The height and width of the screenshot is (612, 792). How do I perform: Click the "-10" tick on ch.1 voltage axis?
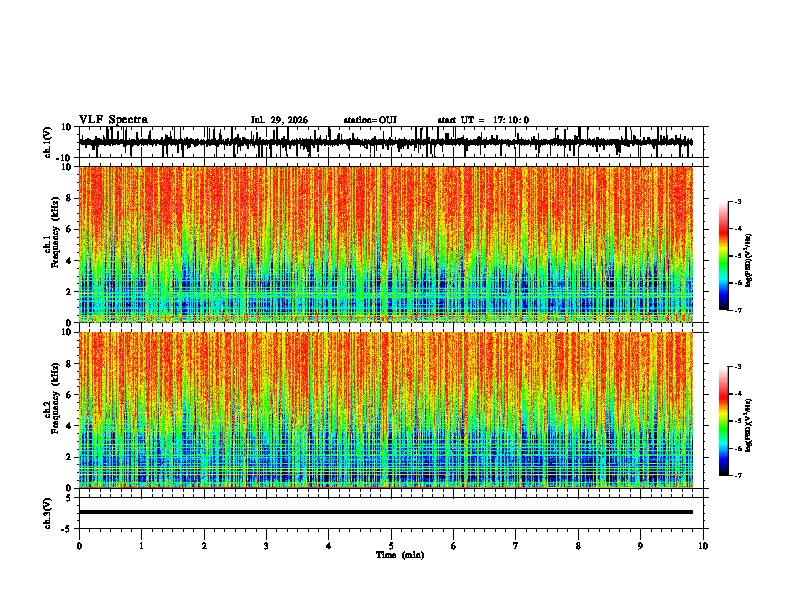(x=65, y=158)
